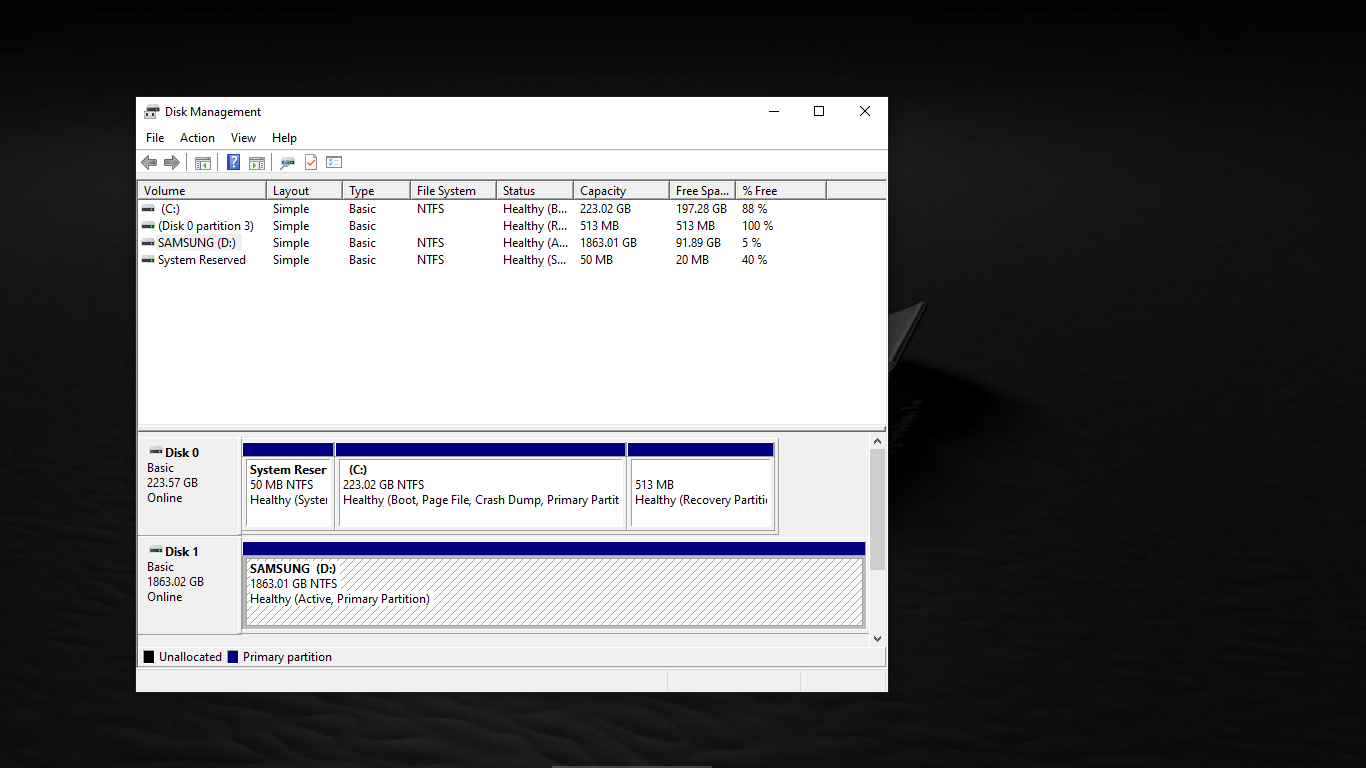The width and height of the screenshot is (1366, 768).
Task: Click the 20 MB free space cell
Action: [692, 260]
